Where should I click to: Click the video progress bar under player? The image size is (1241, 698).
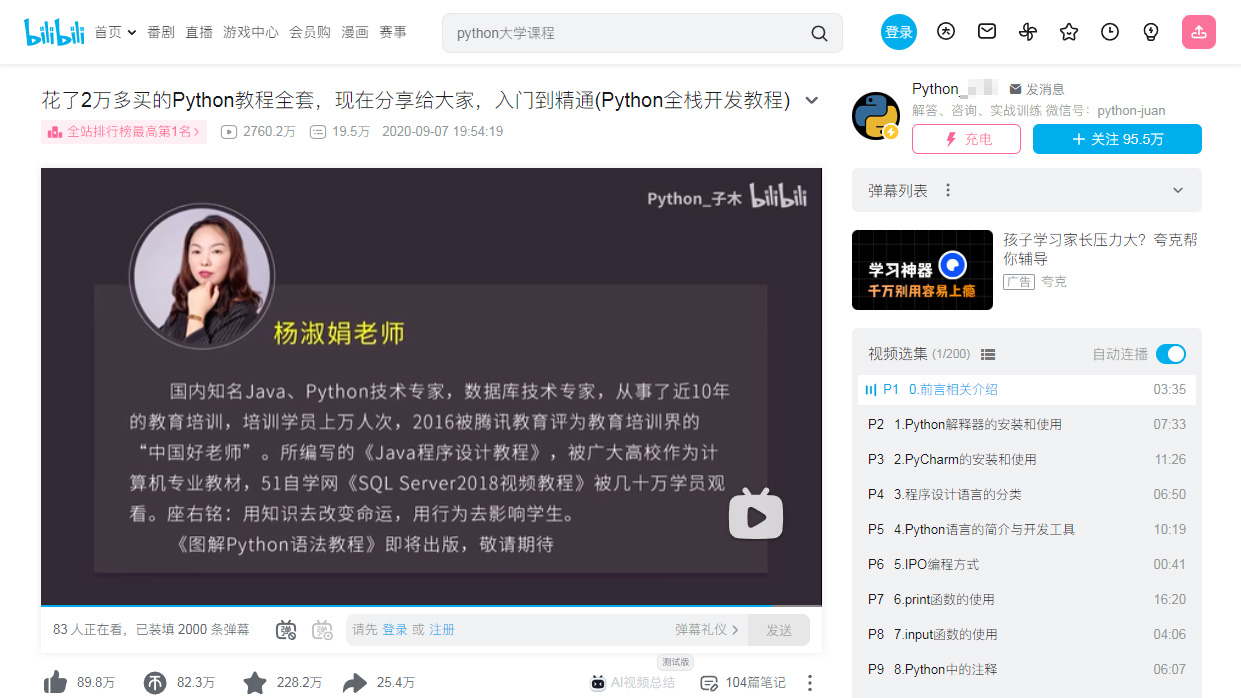pyautogui.click(x=431, y=606)
